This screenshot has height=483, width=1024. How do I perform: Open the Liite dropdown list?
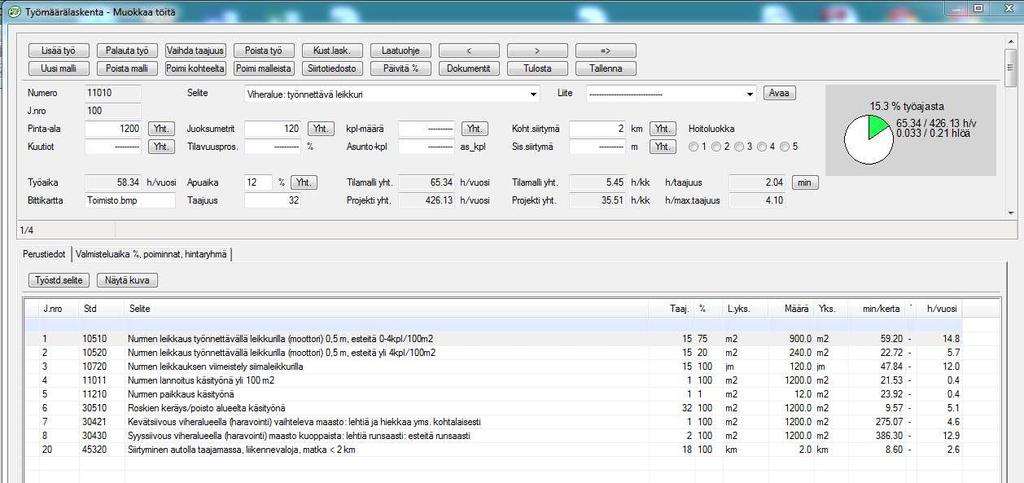coord(750,95)
